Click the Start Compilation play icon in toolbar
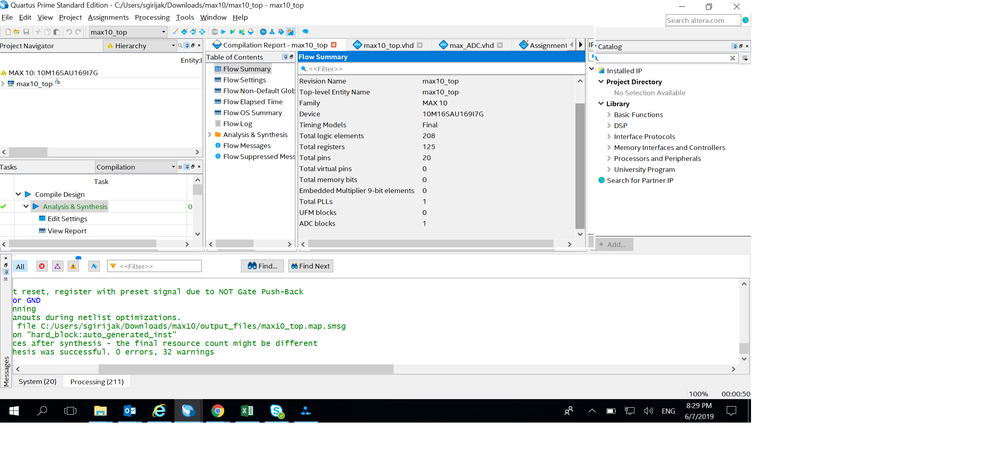999x472 pixels. [223, 32]
